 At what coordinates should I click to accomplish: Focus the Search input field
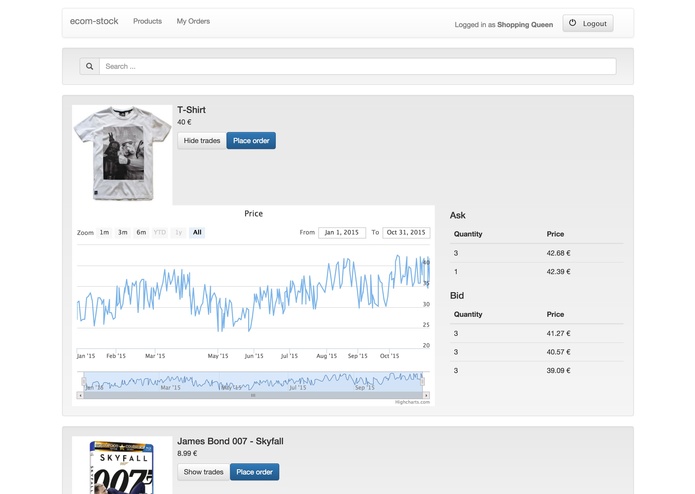coord(358,66)
